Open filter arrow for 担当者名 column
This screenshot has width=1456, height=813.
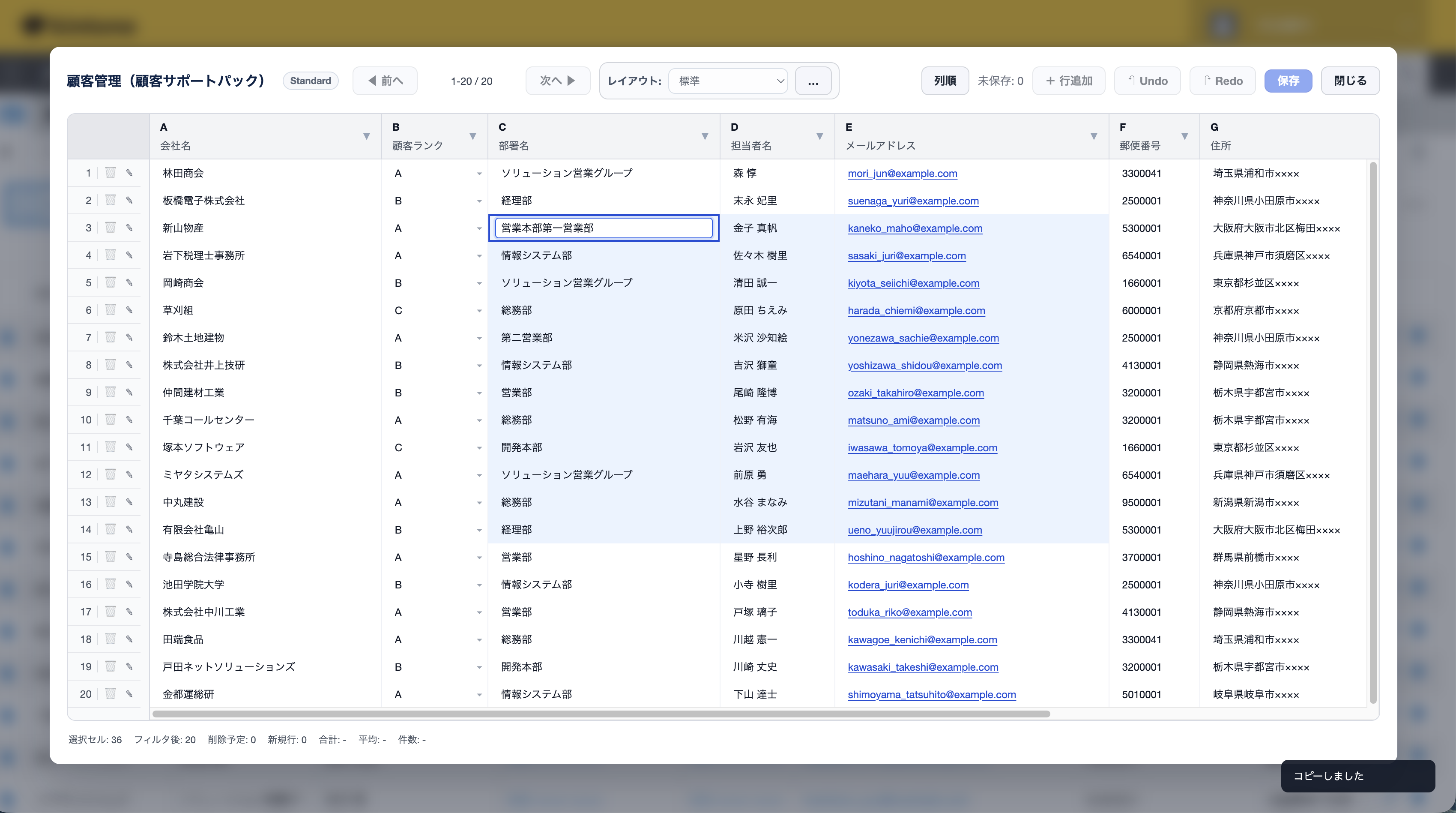(819, 136)
